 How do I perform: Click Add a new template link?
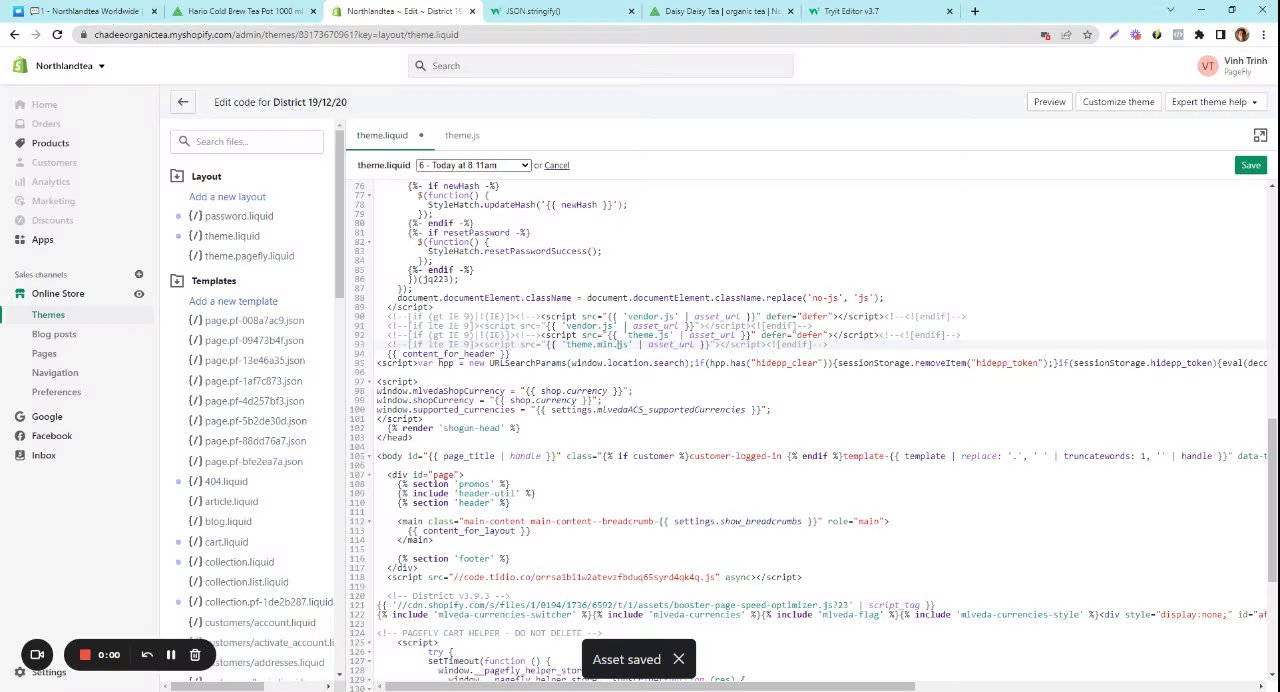point(233,301)
